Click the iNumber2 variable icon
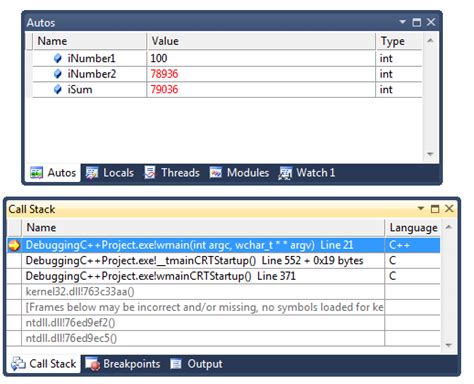Viewport: 474px width, 384px height. tap(58, 74)
